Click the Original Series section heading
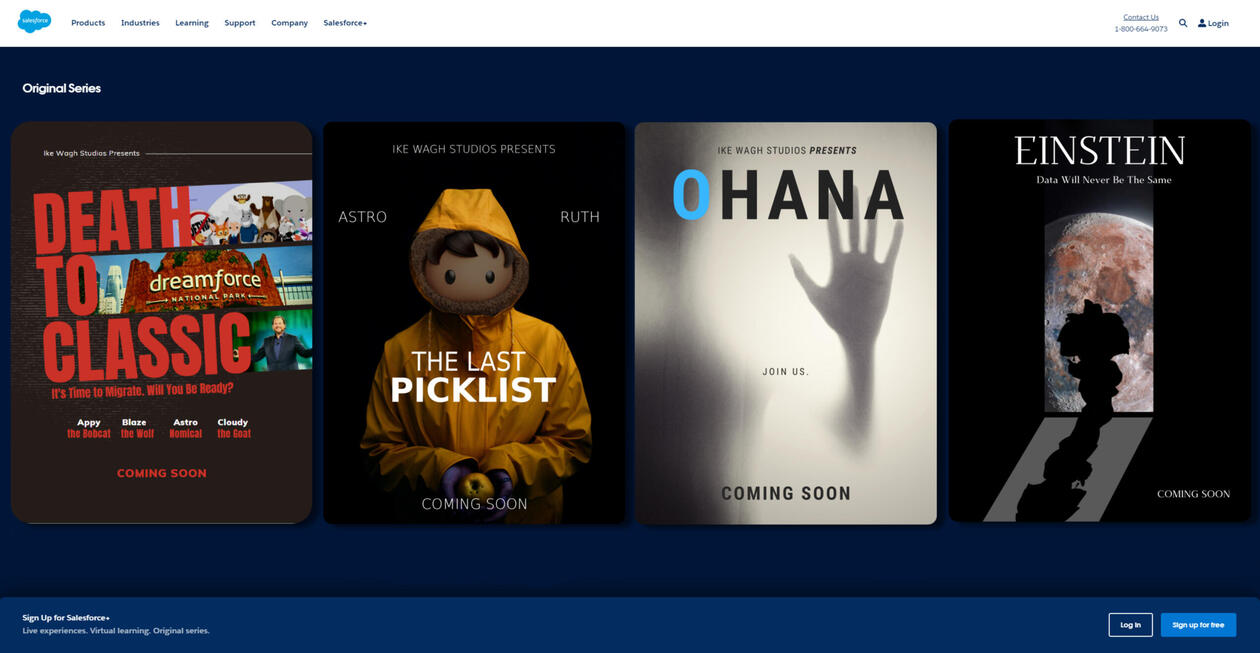 [62, 88]
